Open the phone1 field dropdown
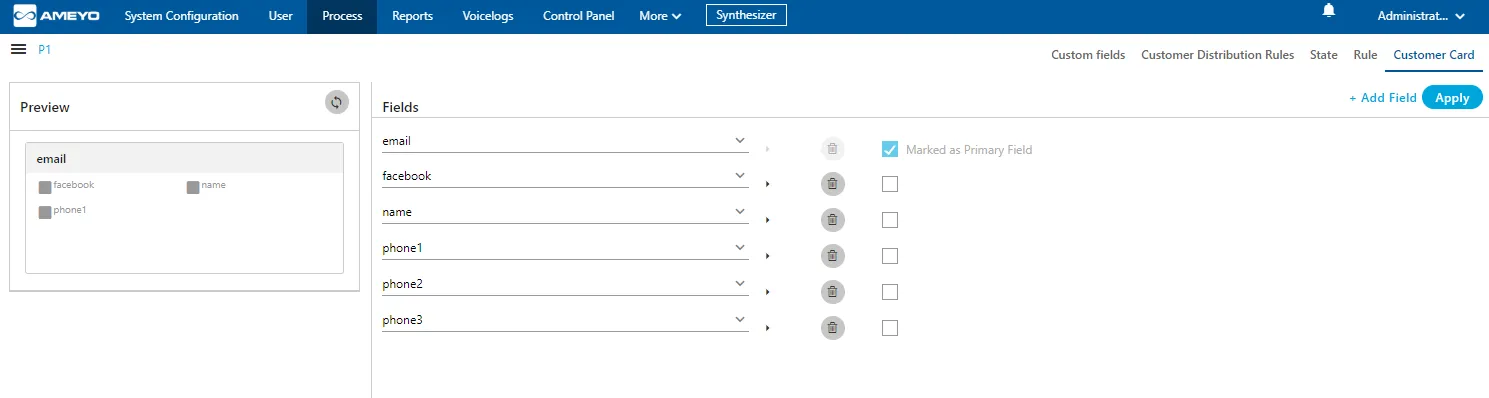The width and height of the screenshot is (1489, 398). (566, 248)
